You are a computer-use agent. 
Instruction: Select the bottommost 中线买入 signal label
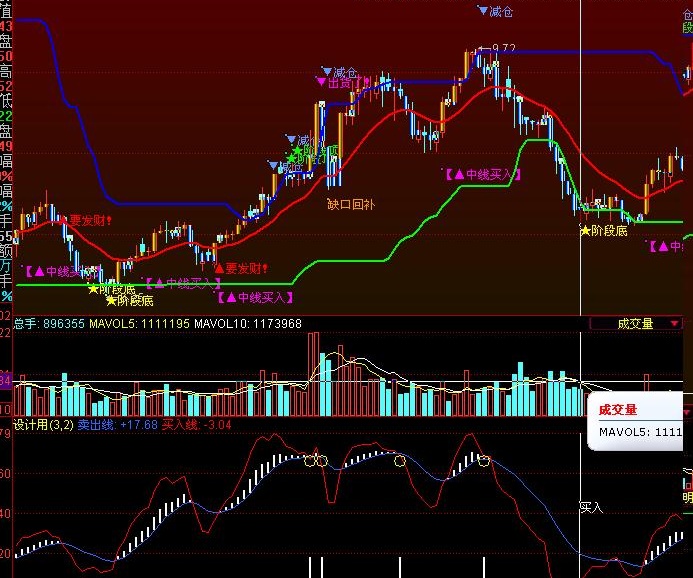(x=255, y=297)
